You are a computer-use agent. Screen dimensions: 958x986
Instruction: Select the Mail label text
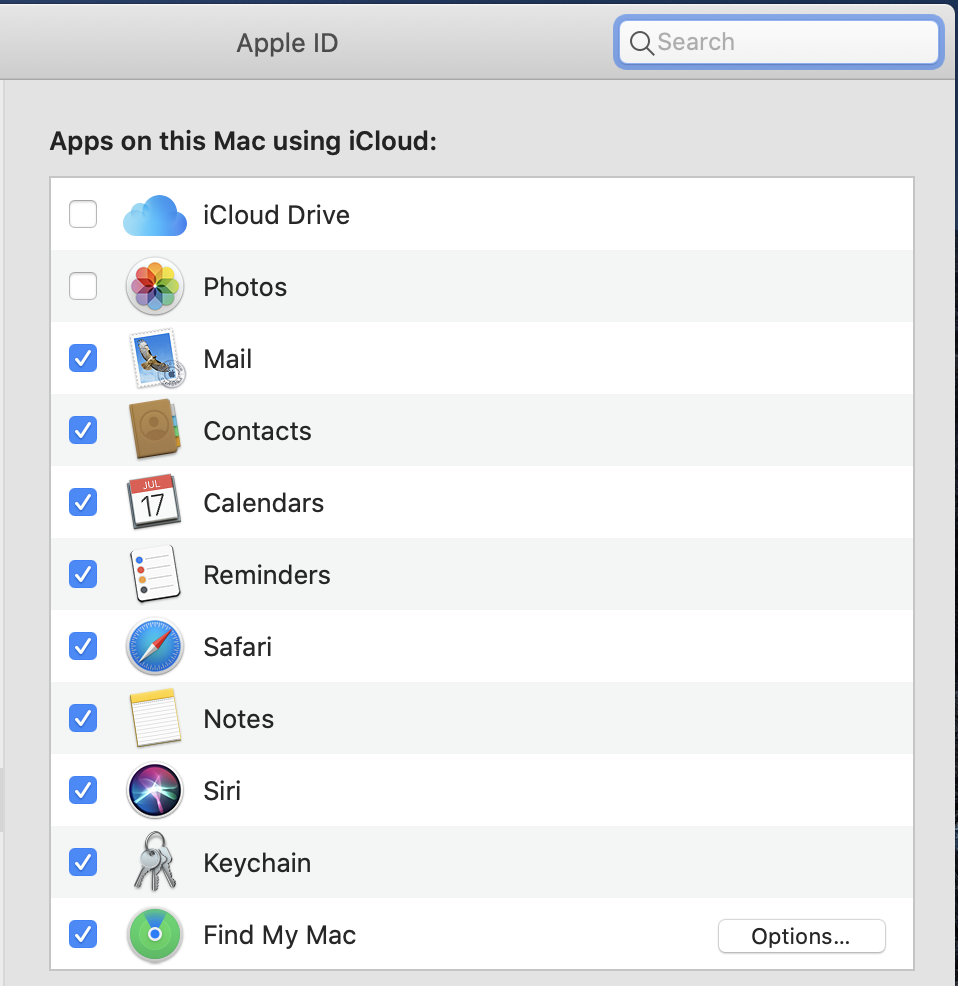(227, 359)
